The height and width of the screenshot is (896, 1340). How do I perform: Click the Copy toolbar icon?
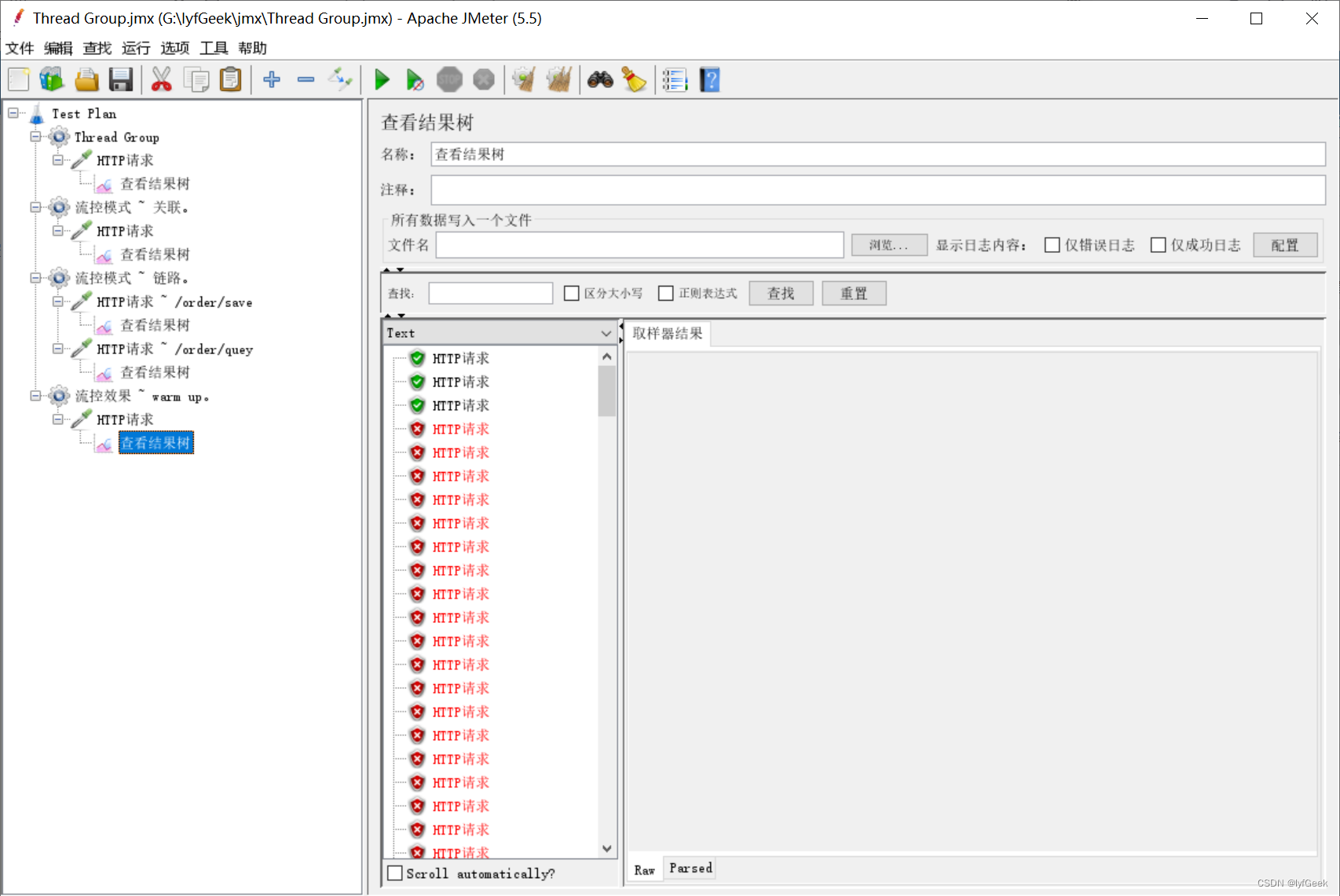196,79
